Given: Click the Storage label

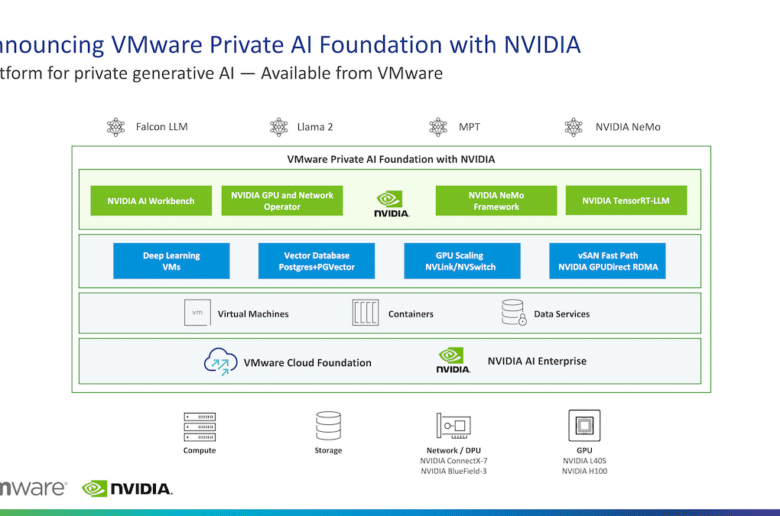Looking at the screenshot, I should 328,450.
